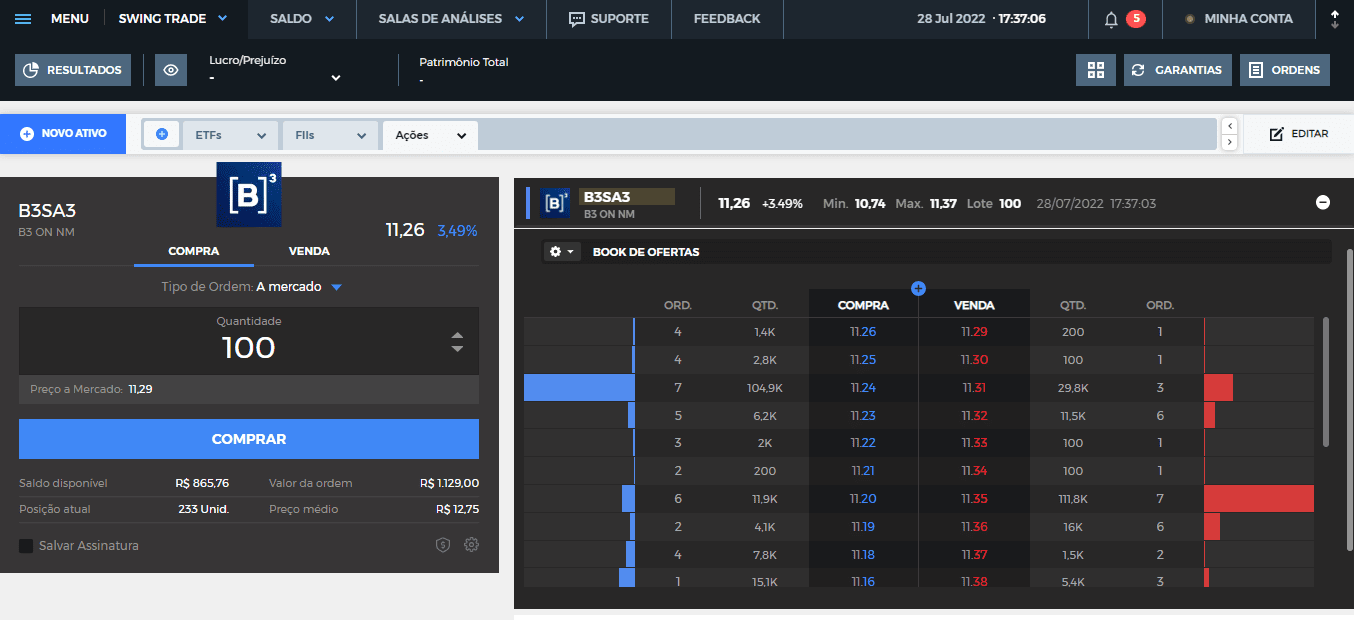Expand the Tipo de Ordem dropdown
Screen dimensions: 1354x620
pos(336,287)
